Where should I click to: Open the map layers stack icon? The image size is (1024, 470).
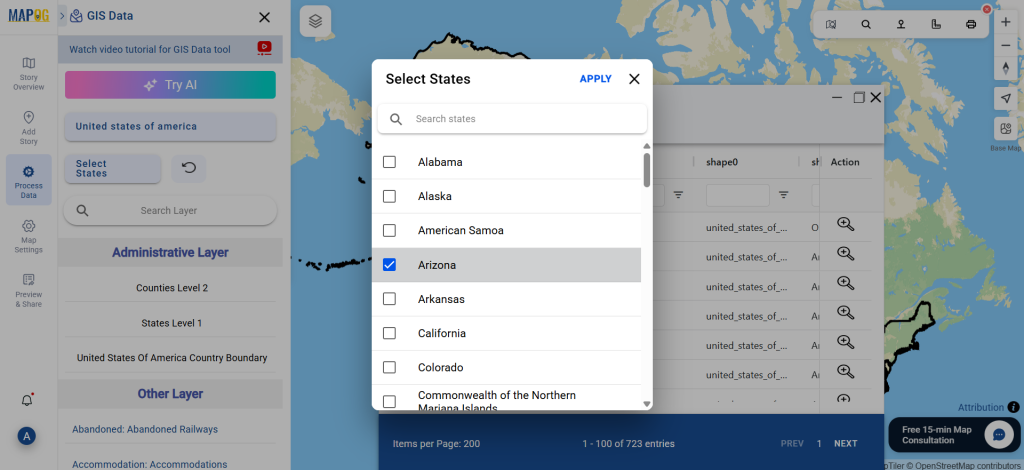pos(315,22)
